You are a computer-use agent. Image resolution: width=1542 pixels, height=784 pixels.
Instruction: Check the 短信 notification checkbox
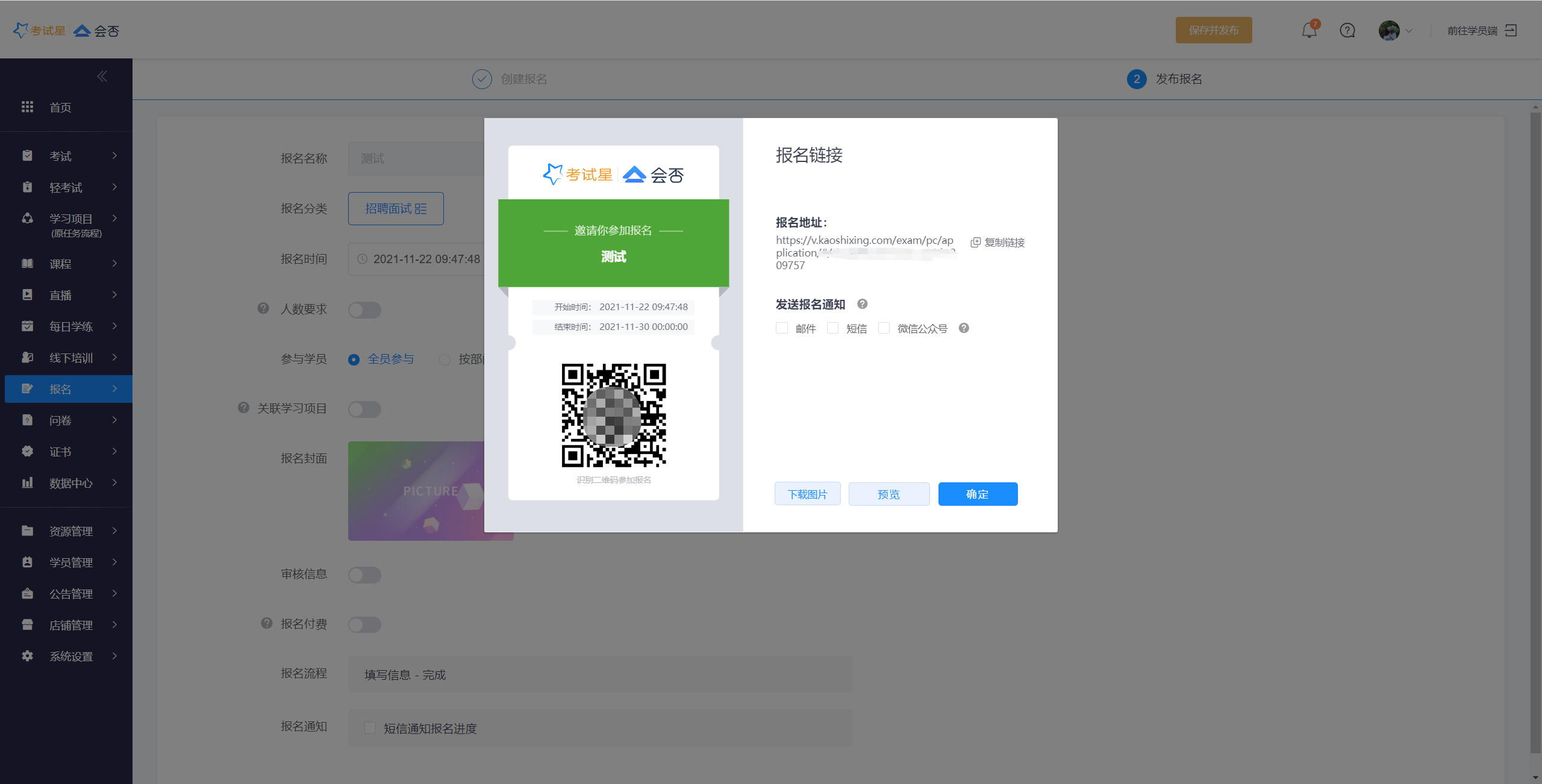[x=832, y=328]
